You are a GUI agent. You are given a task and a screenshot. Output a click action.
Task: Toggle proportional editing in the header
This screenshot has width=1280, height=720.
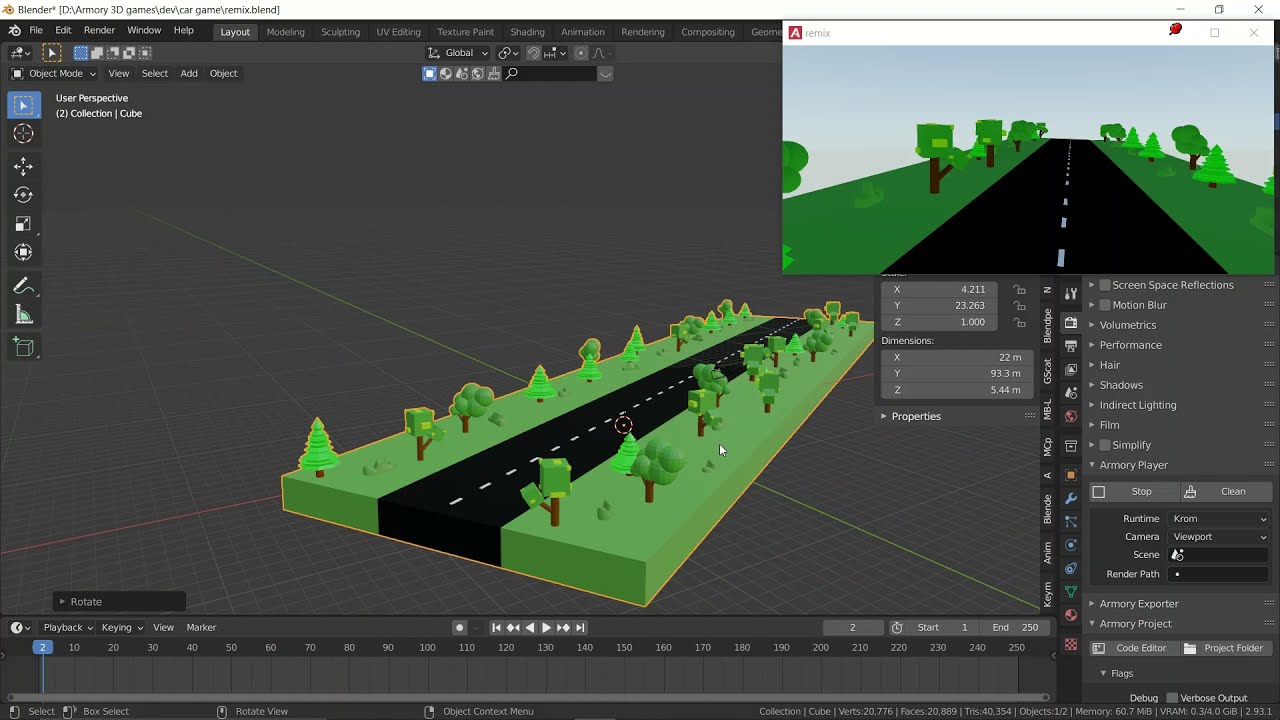click(x=581, y=53)
